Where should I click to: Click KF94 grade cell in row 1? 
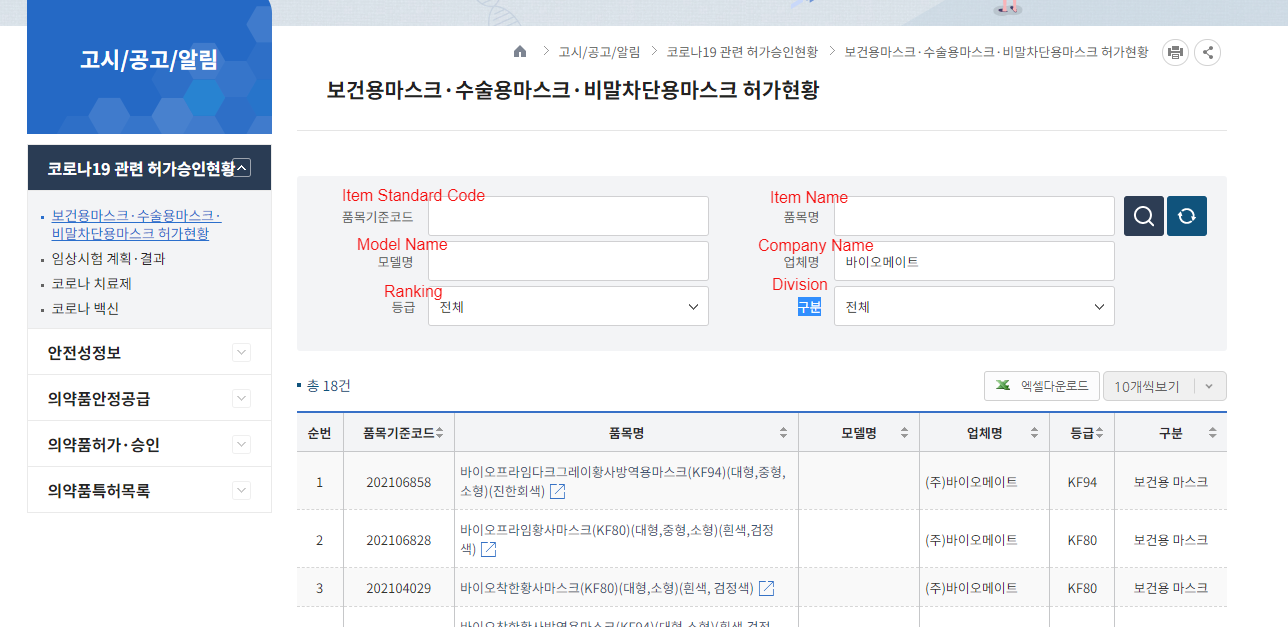point(1082,482)
